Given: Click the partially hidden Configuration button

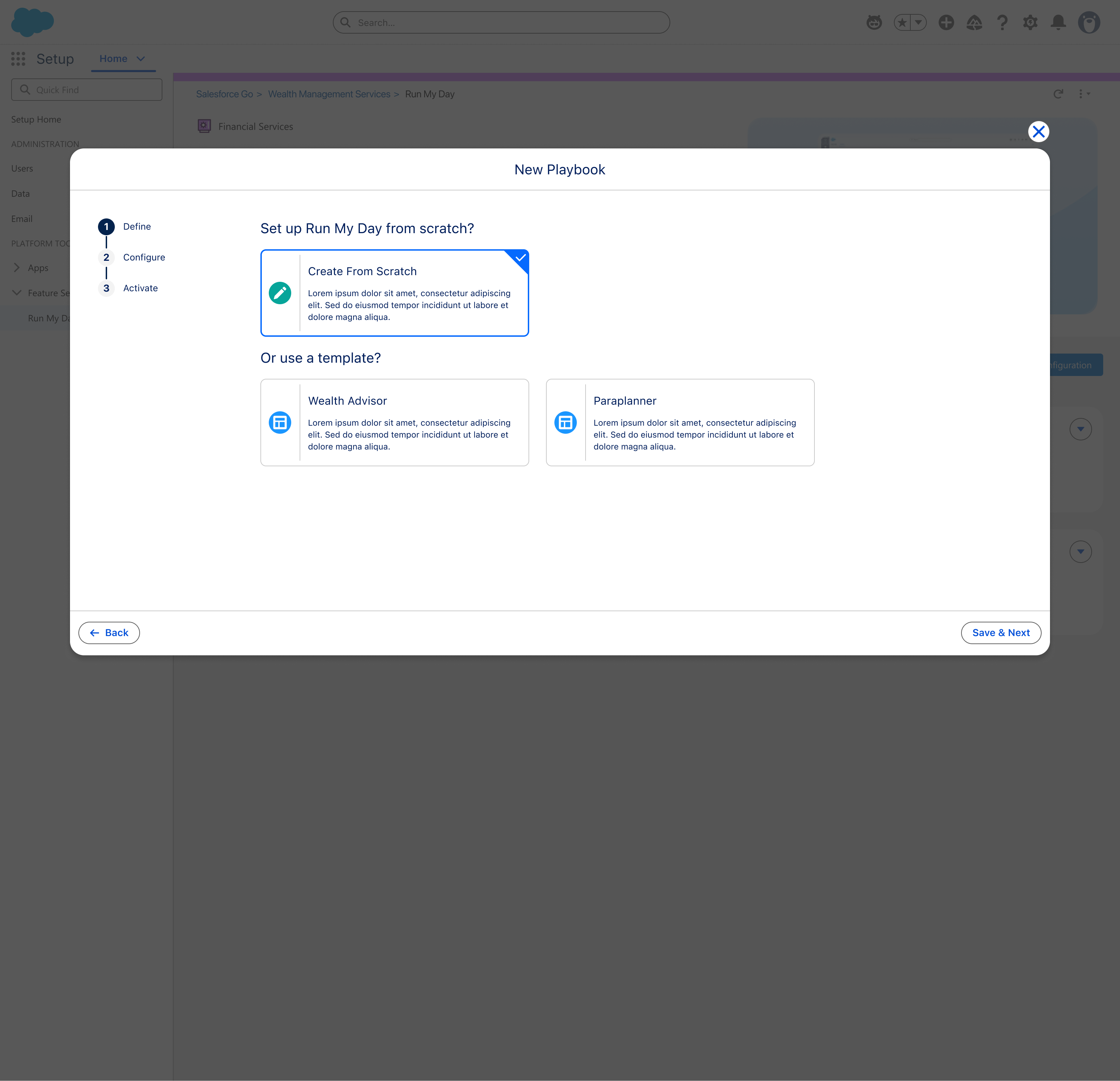Looking at the screenshot, I should pyautogui.click(x=1076, y=365).
